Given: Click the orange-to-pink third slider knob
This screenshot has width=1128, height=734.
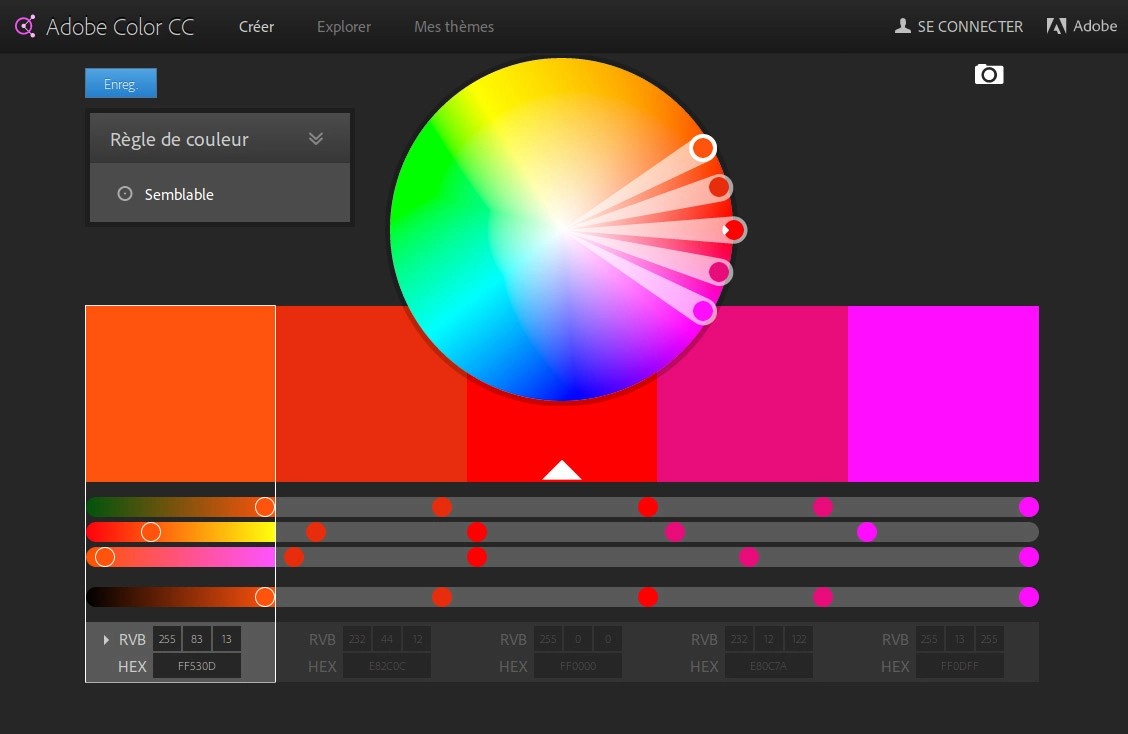Looking at the screenshot, I should click(x=105, y=557).
